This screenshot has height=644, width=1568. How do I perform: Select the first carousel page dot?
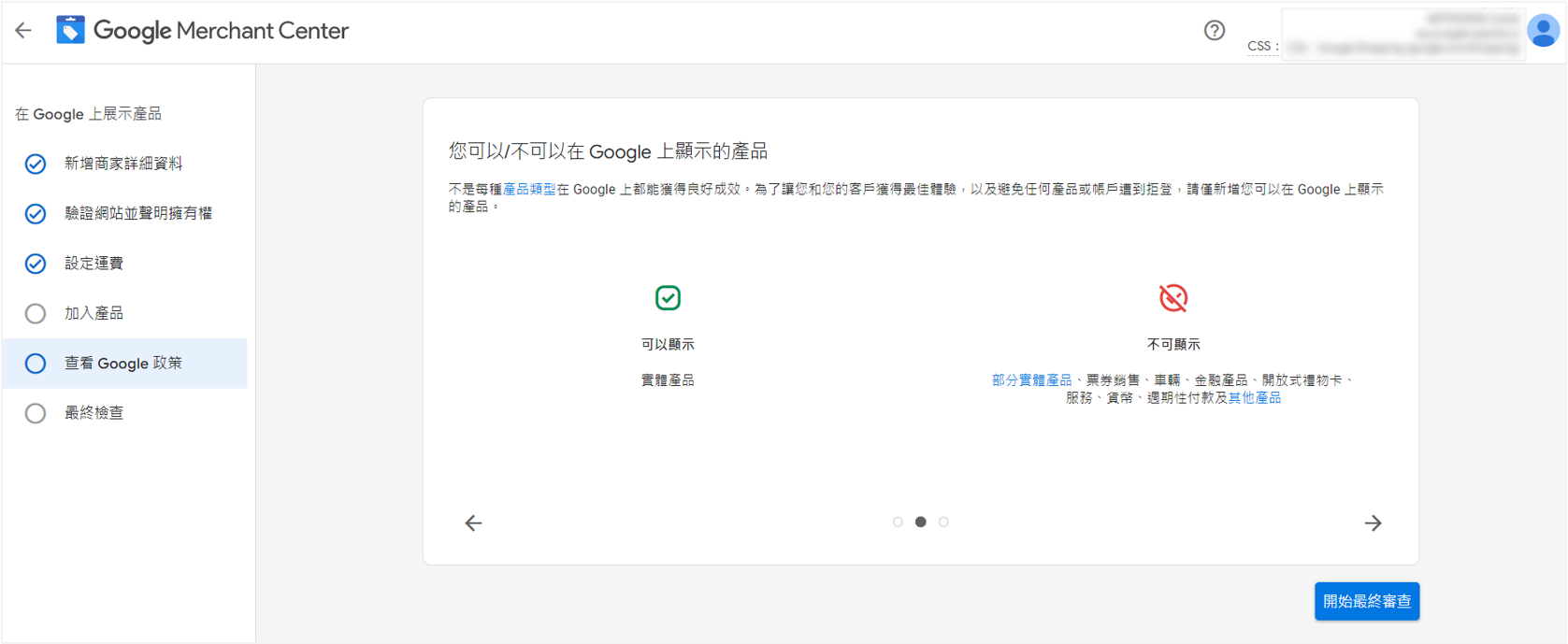[x=898, y=522]
